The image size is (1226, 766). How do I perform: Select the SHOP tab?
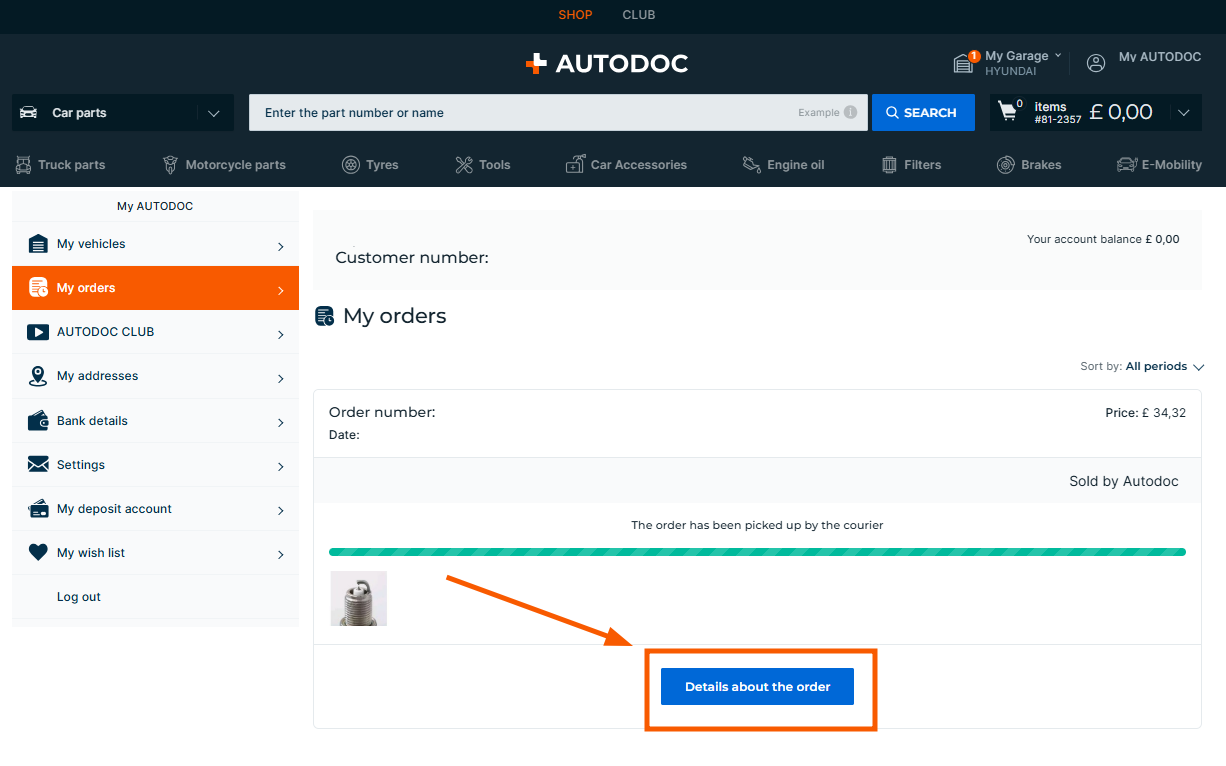575,15
